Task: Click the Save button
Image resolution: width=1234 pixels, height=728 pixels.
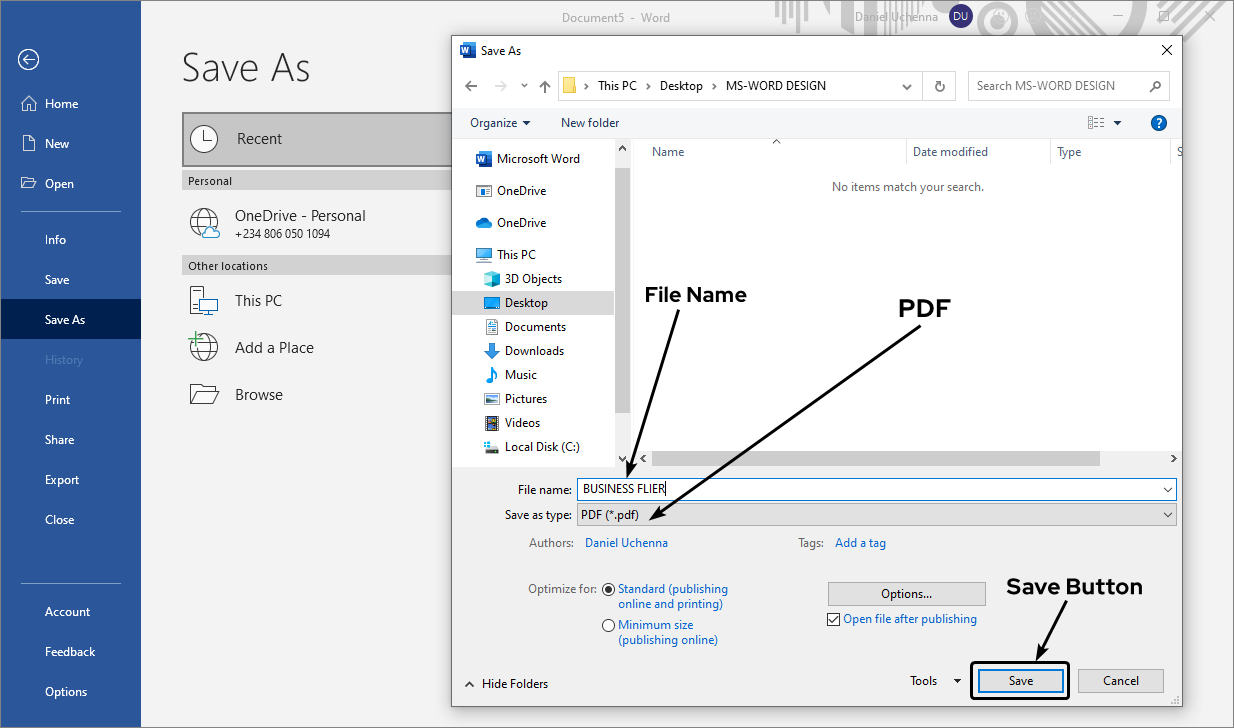Action: pos(1020,681)
